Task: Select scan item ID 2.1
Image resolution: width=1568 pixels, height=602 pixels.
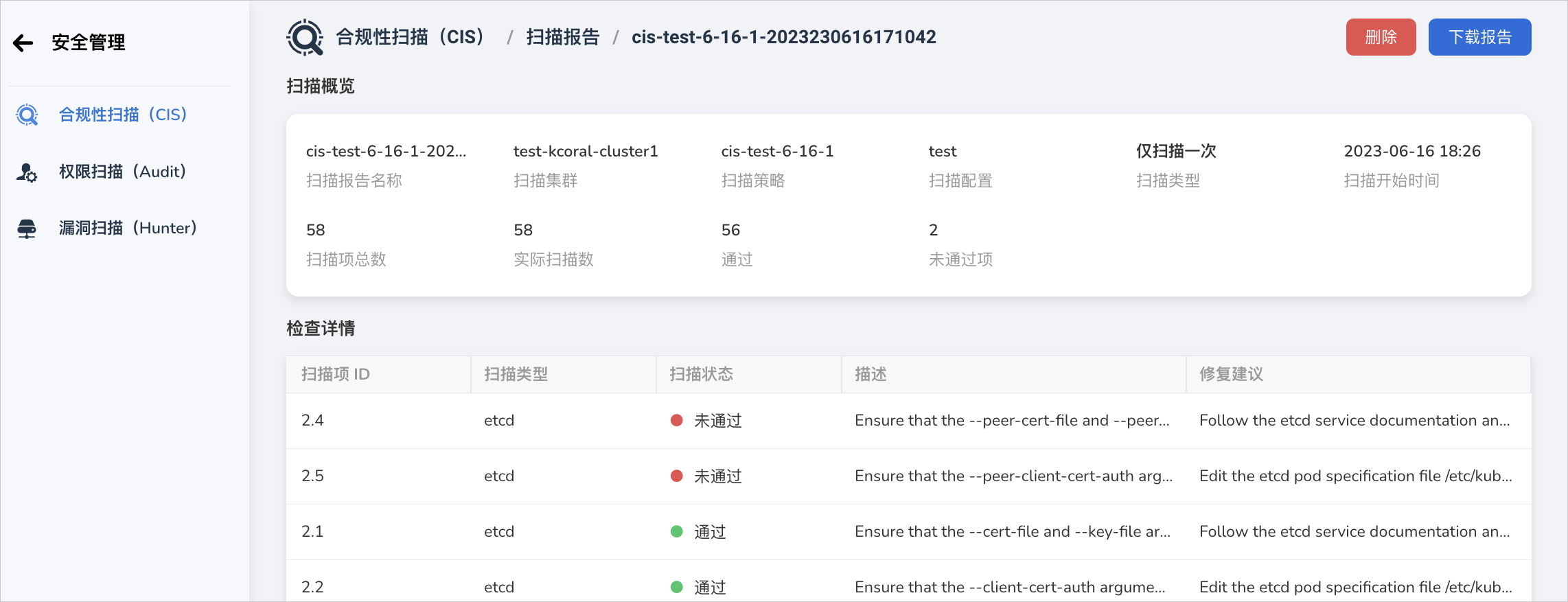Action: 312,531
